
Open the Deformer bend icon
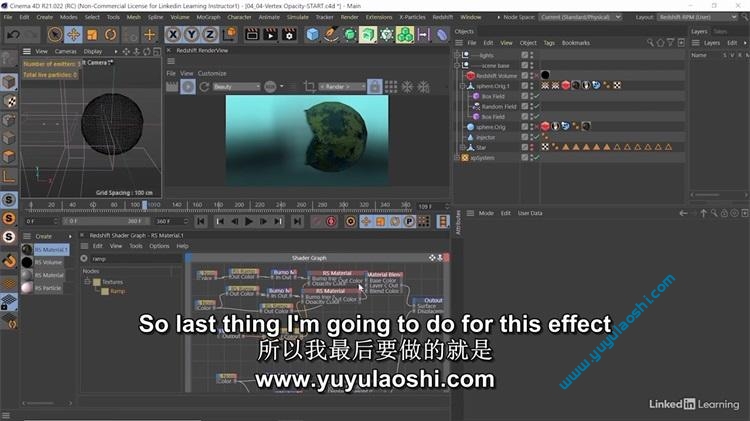click(442, 34)
